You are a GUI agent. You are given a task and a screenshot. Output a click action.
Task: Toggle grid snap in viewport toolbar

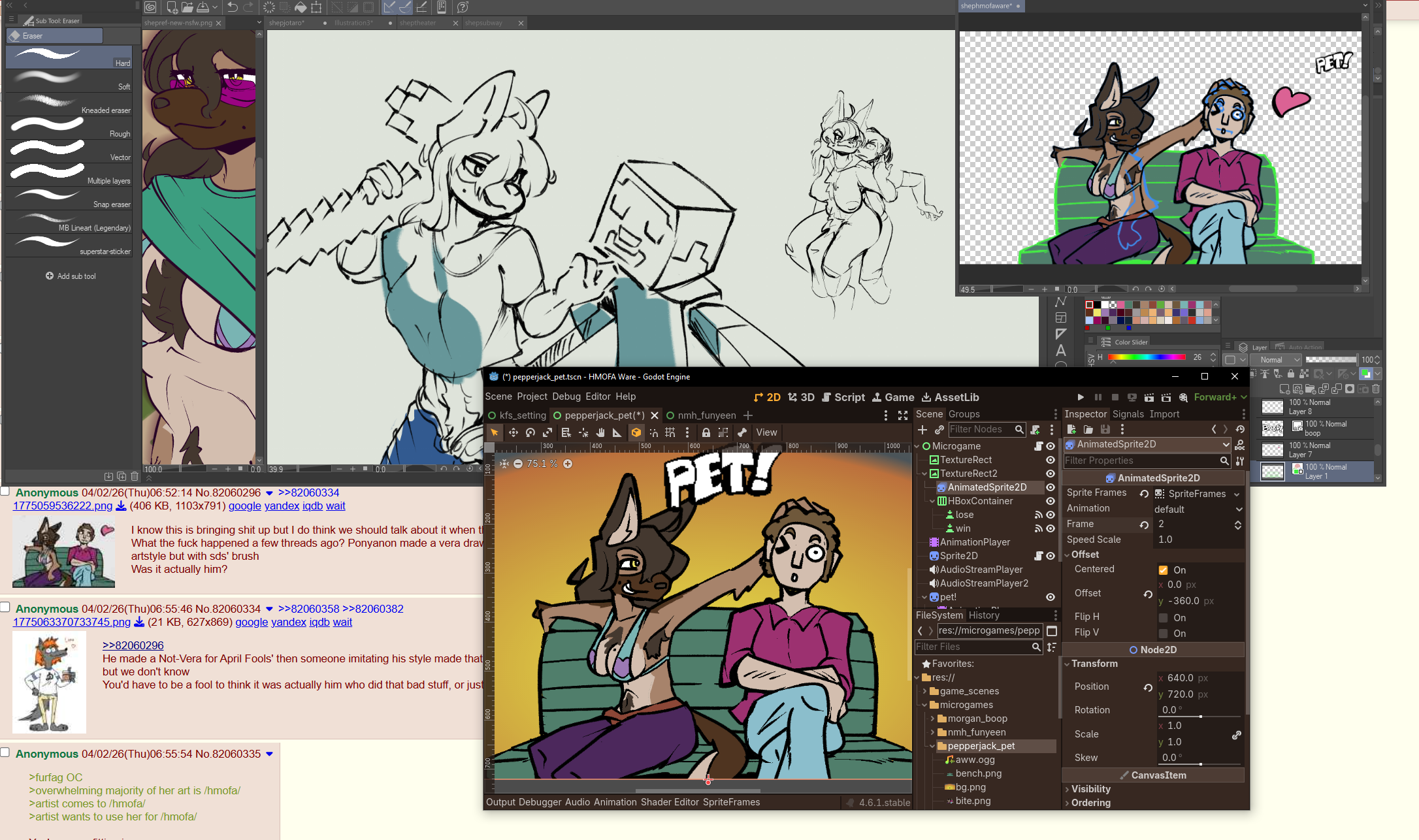pyautogui.click(x=670, y=432)
